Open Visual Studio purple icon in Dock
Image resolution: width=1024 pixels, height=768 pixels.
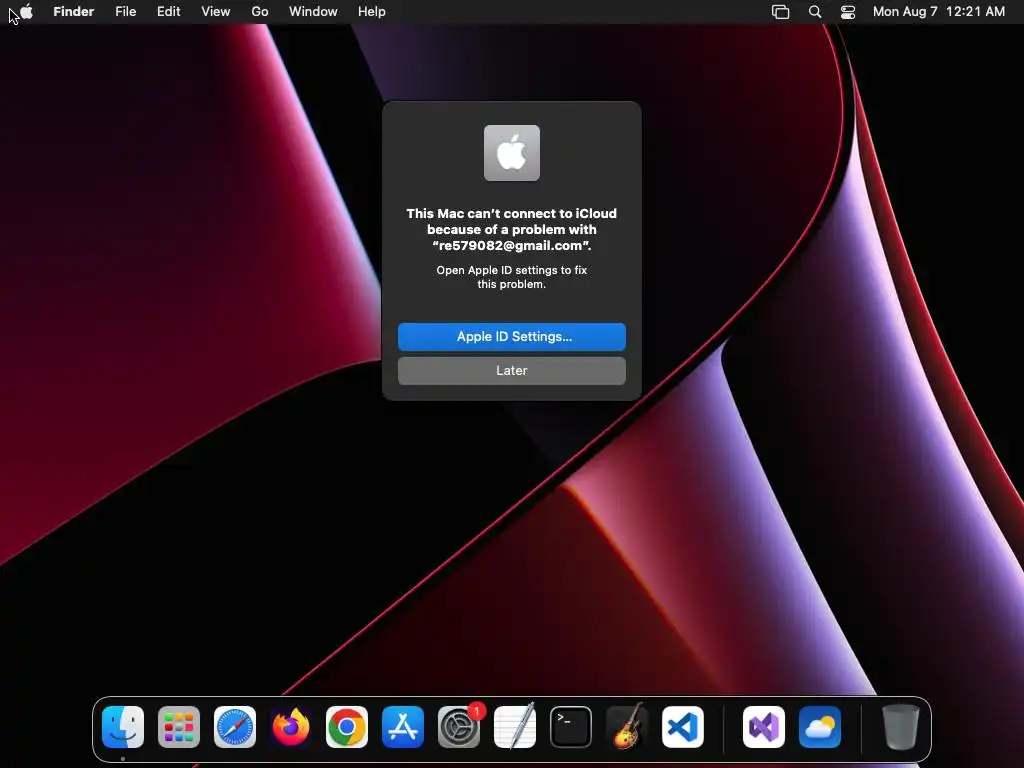[764, 727]
